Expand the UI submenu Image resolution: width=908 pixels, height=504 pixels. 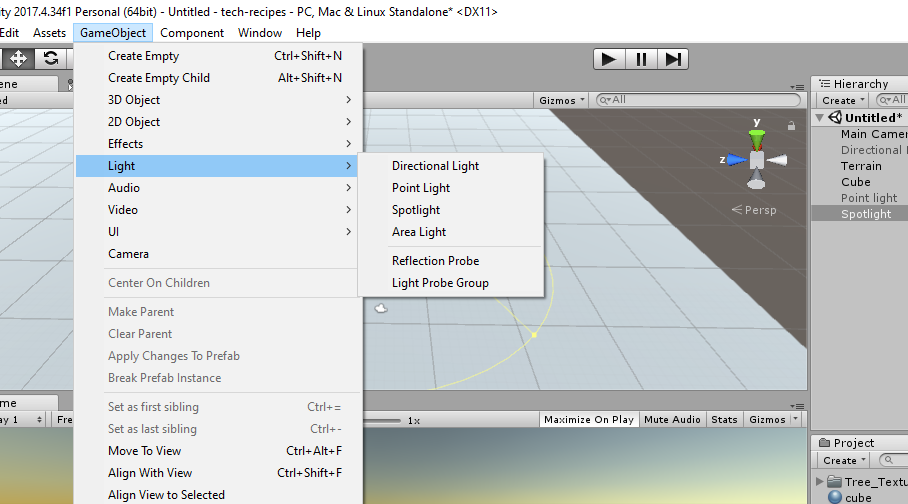219,232
